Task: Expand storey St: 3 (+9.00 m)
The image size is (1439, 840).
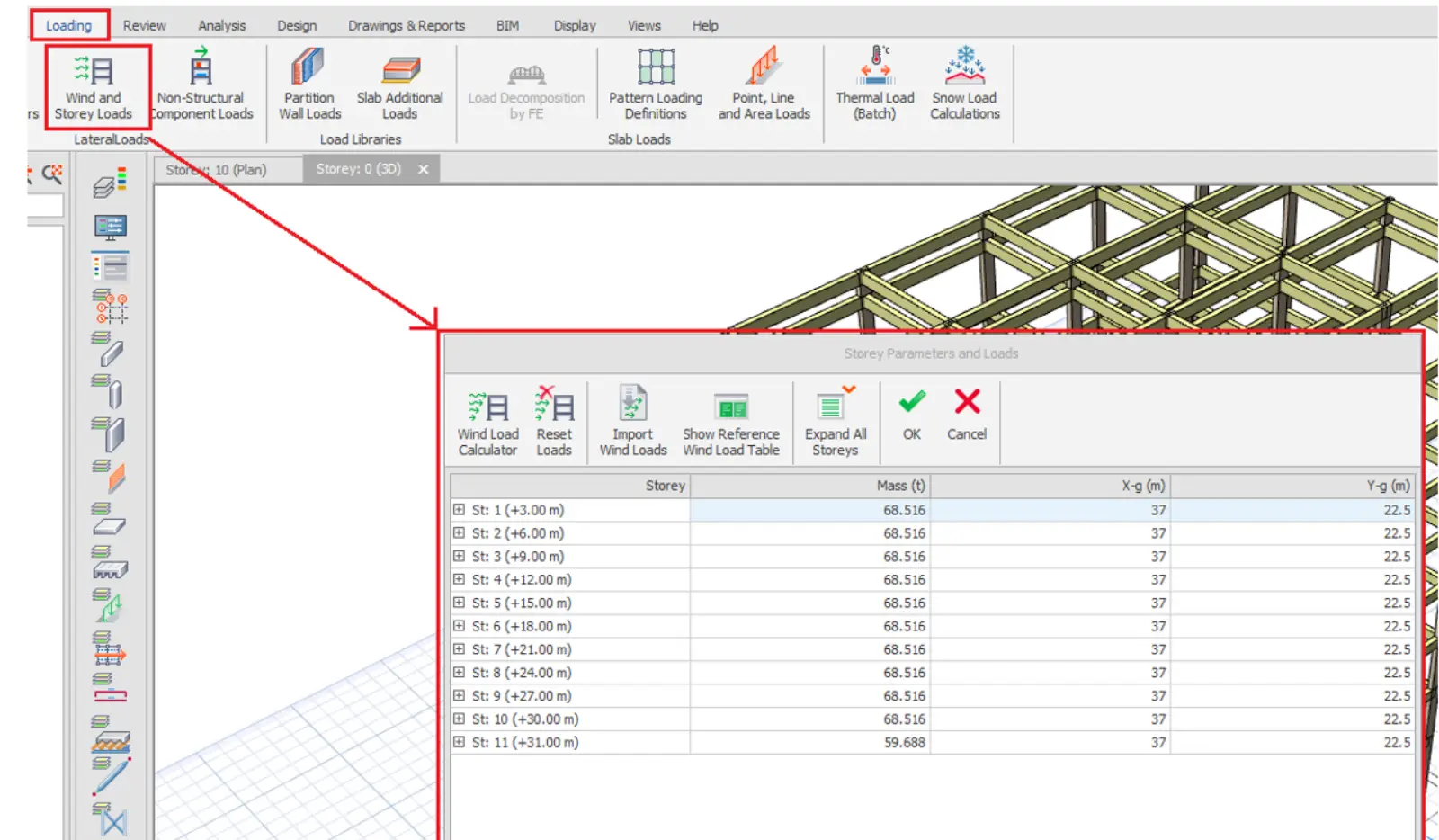Action: pos(460,557)
